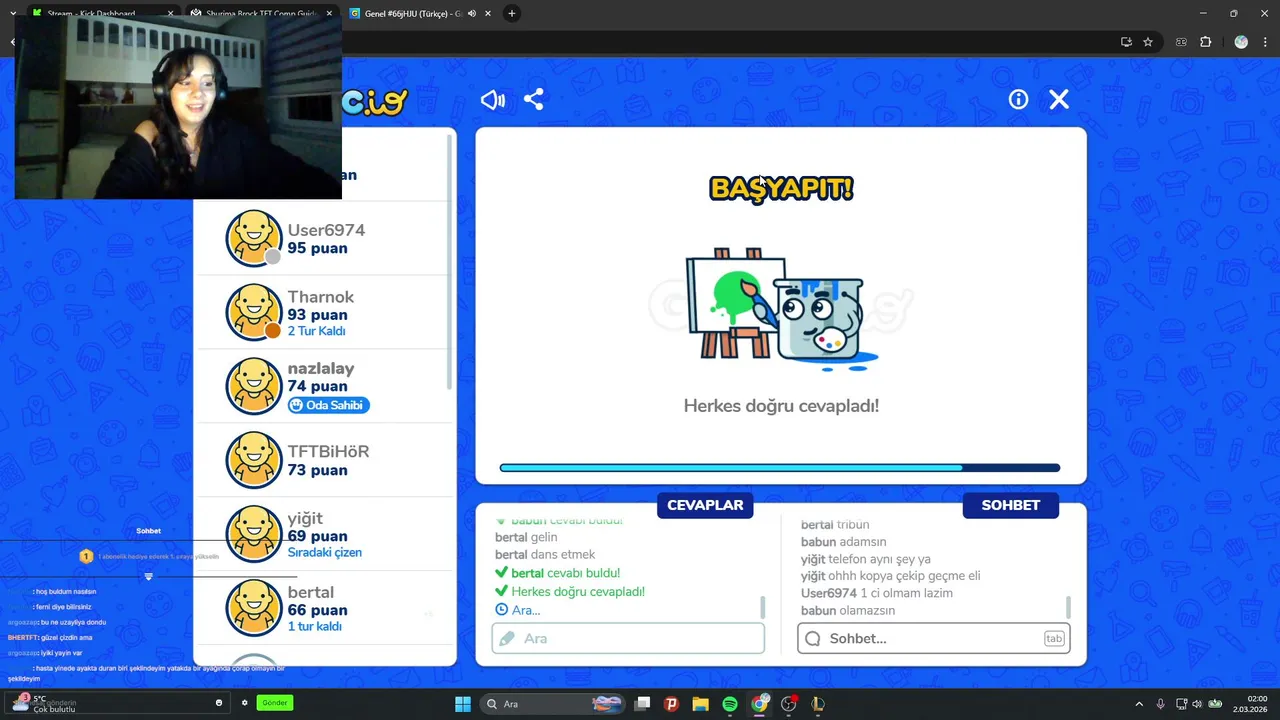Image resolution: width=1280 pixels, height=720 pixels.
Task: Click the player list scrollbar
Action: (449, 262)
